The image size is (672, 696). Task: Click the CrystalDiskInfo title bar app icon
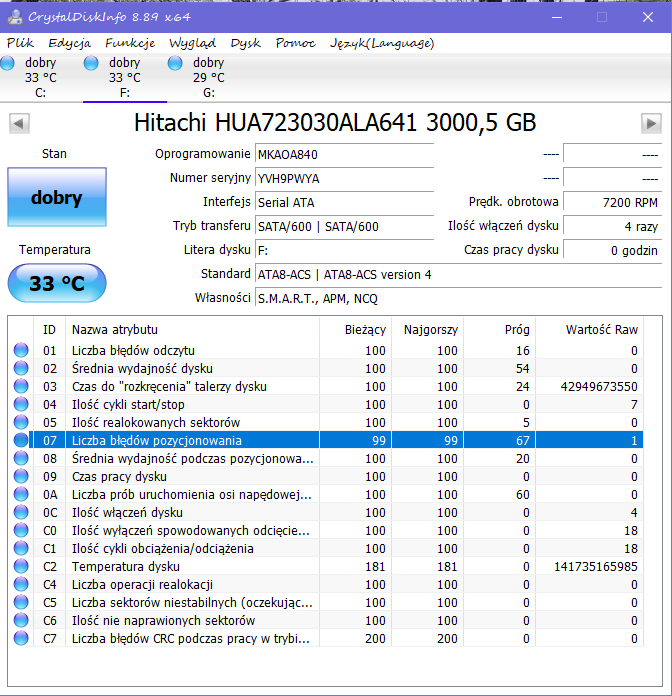pos(15,17)
